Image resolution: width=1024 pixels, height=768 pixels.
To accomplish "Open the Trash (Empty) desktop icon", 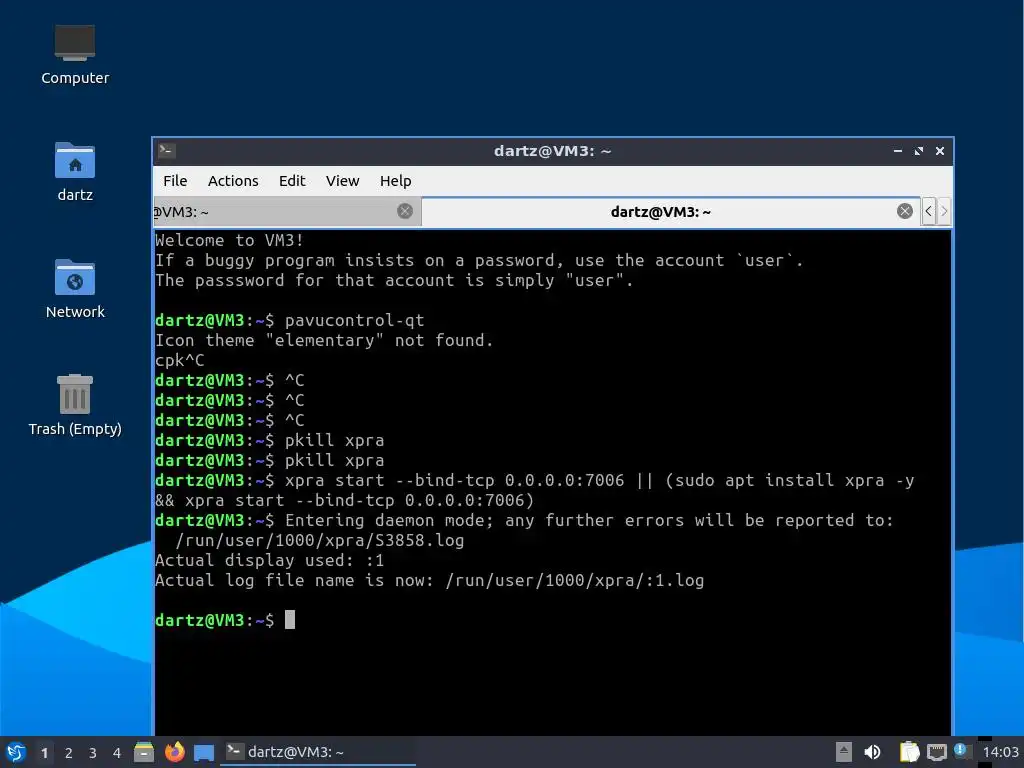I will point(74,405).
